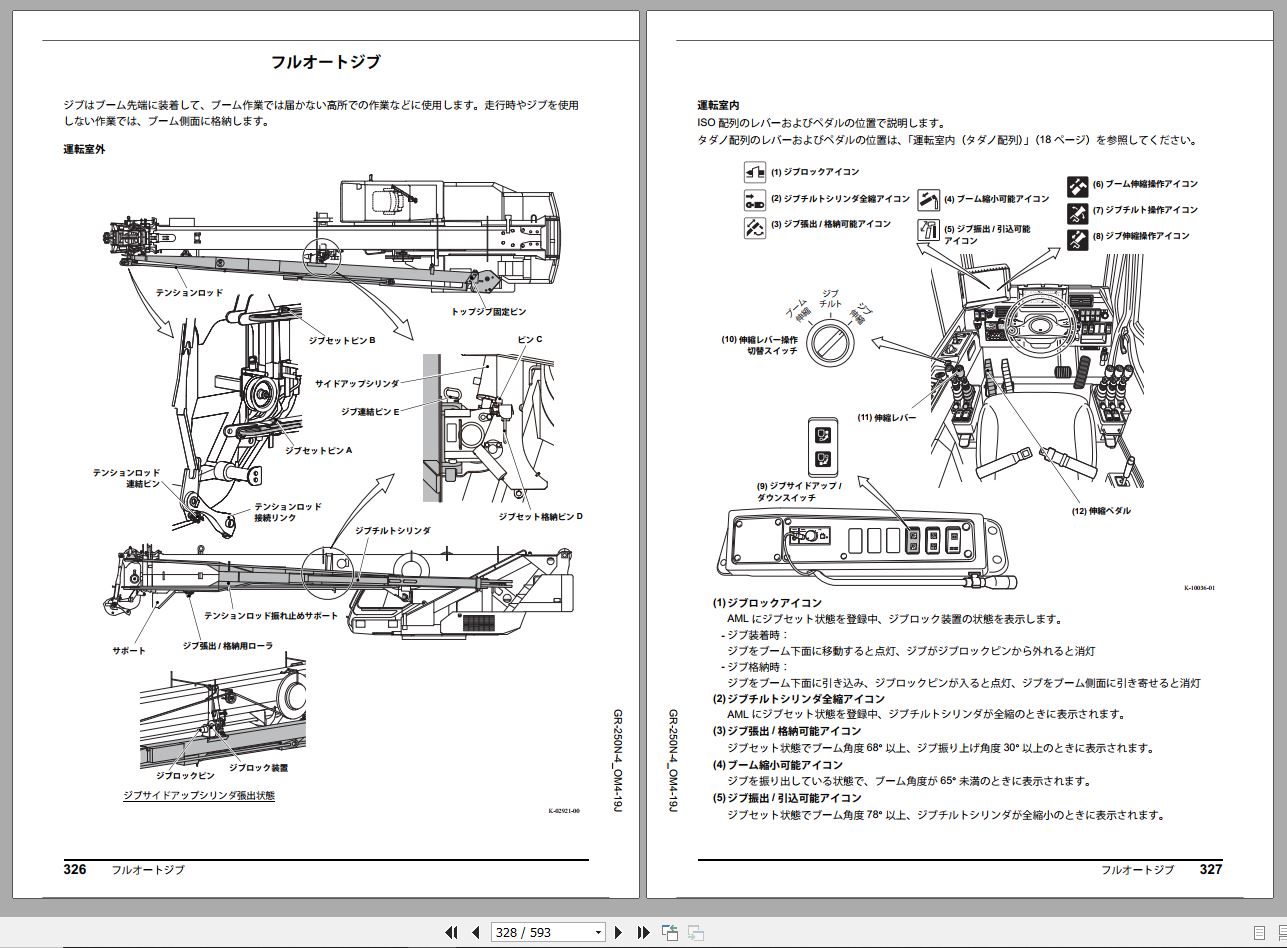Click the ジブサイドアップ/ダウンスイッチ illustration
This screenshot has width=1287, height=948.
tap(822, 445)
